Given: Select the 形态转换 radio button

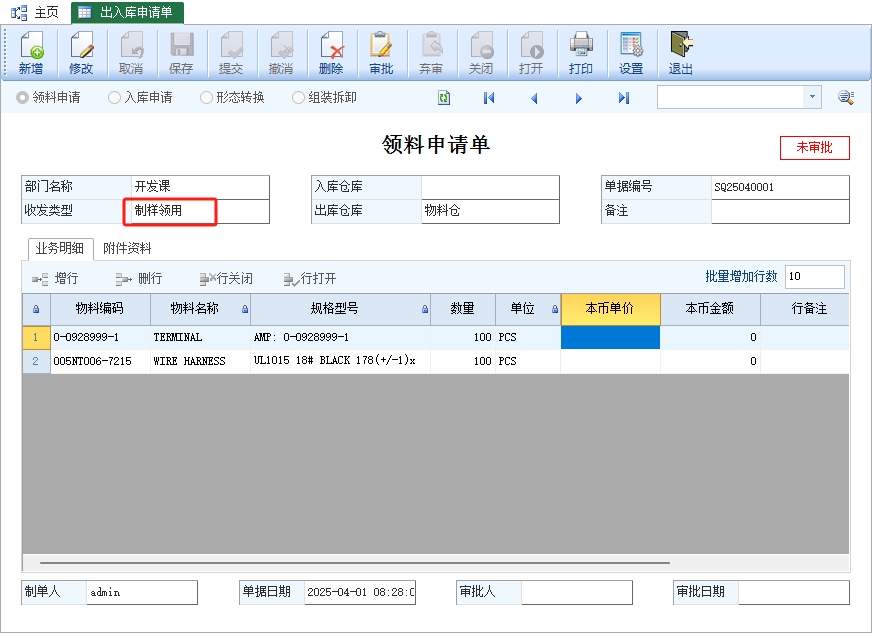Looking at the screenshot, I should tap(206, 98).
